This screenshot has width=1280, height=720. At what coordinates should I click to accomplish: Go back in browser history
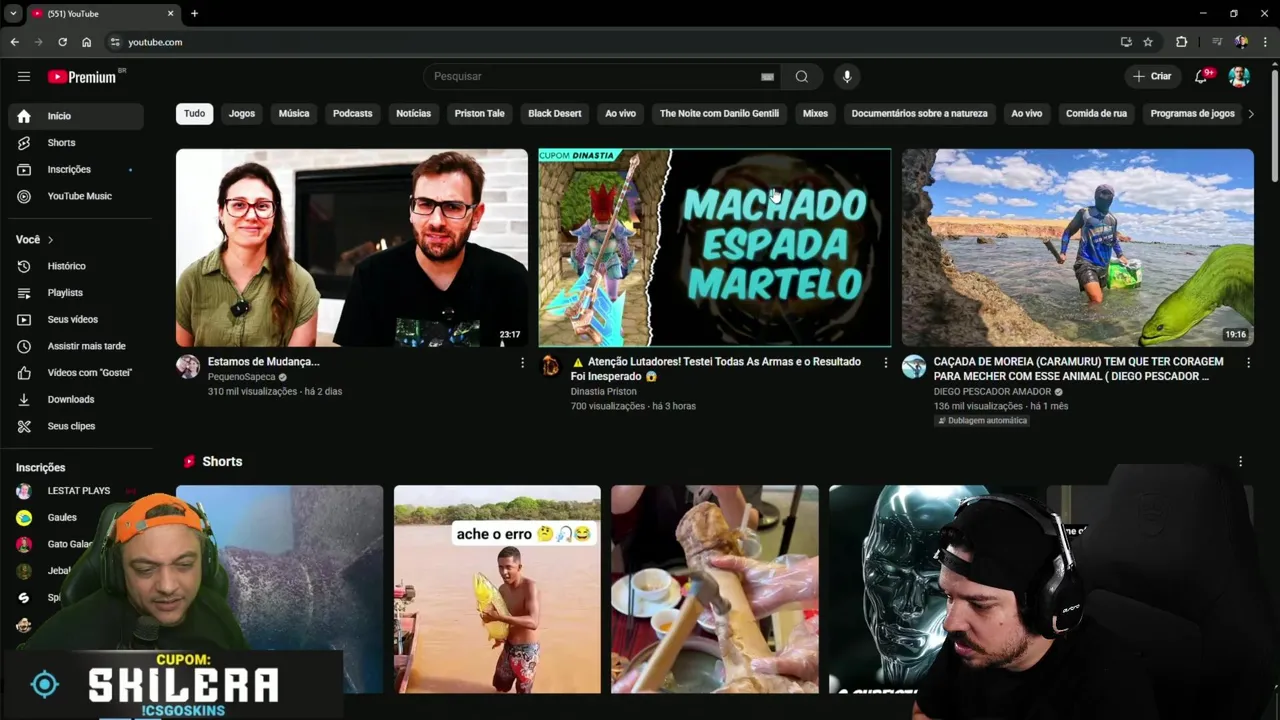[14, 42]
